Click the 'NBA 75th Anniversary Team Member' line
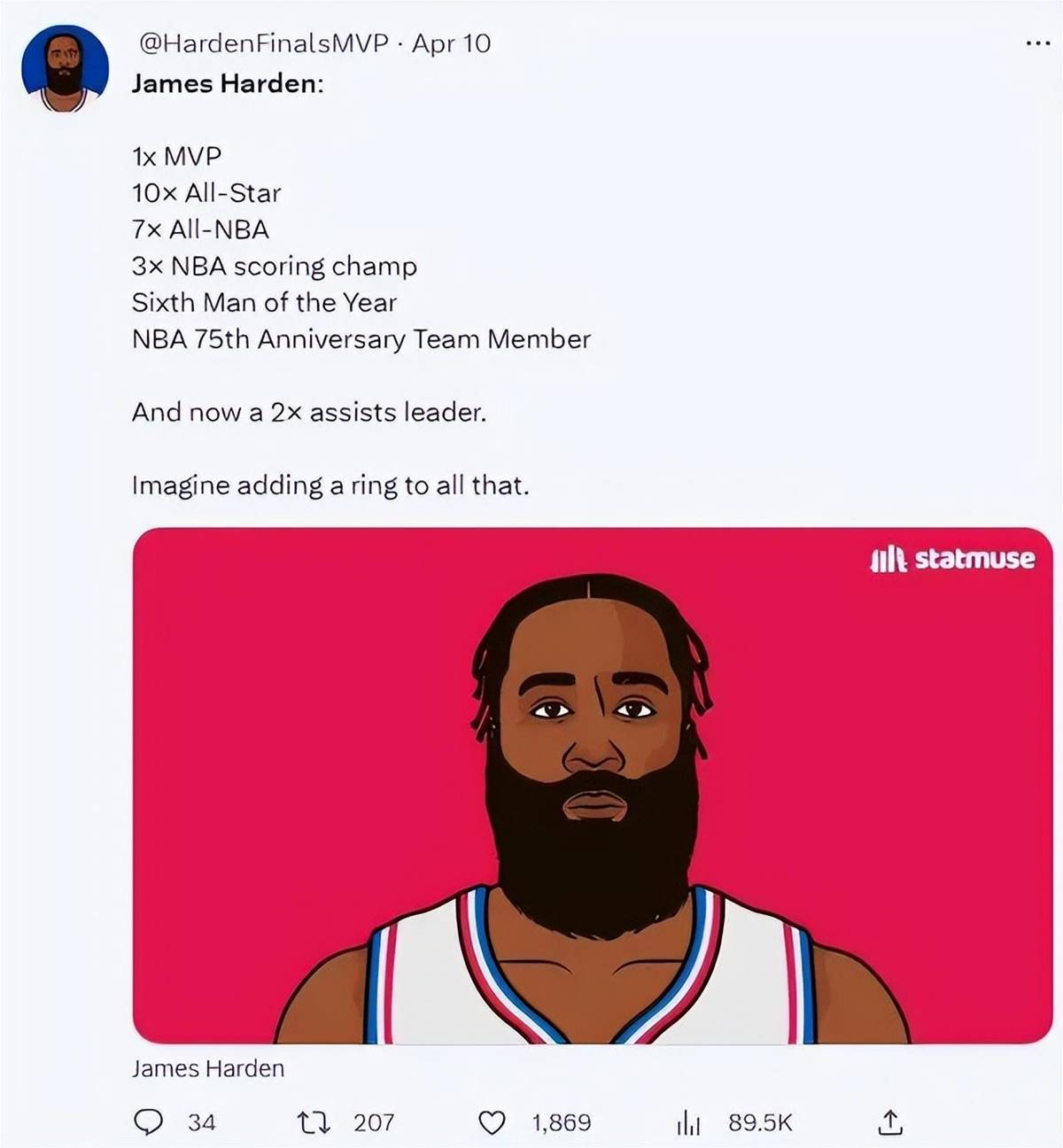 361,339
